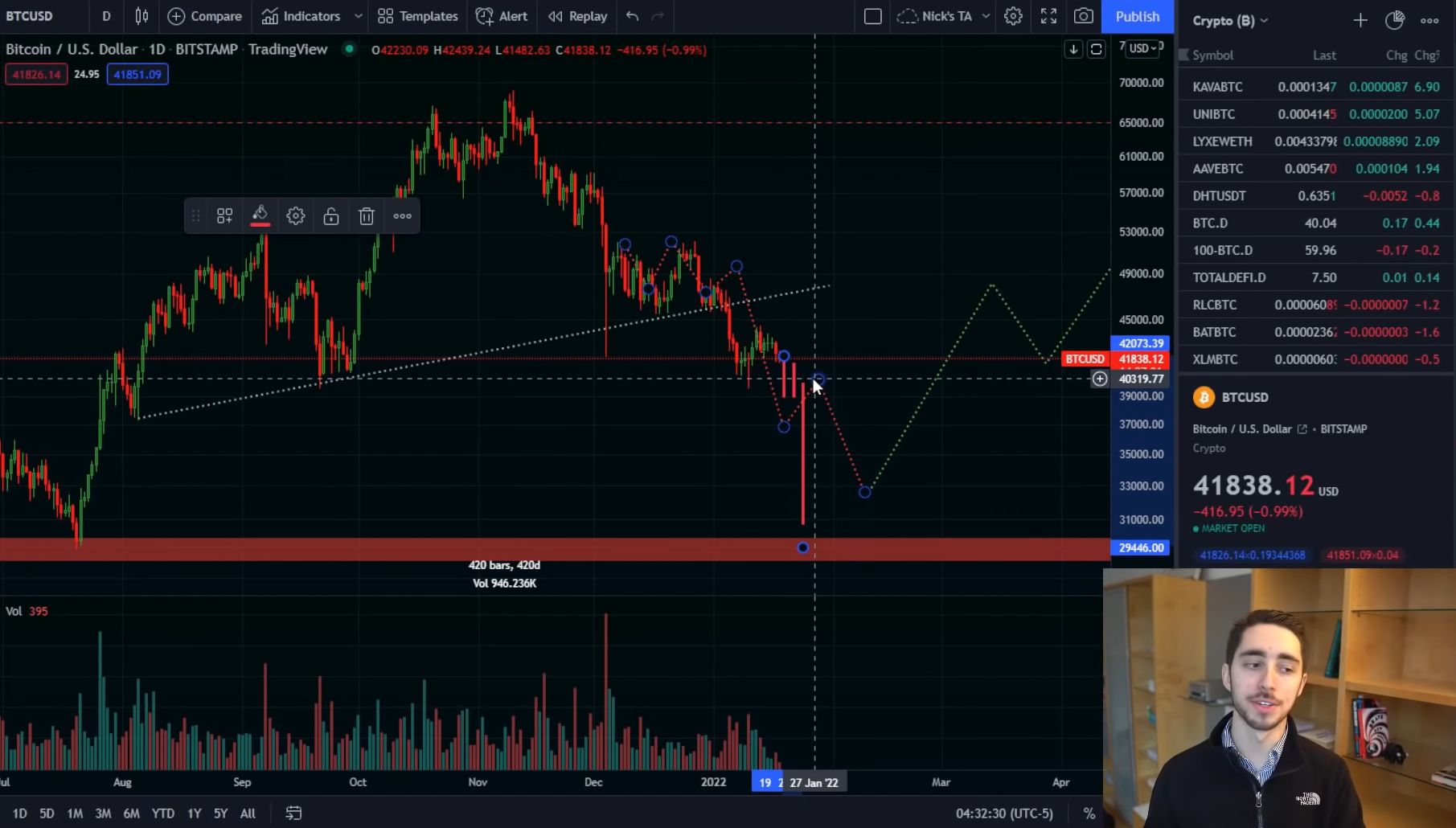Open indicator Templates

[418, 16]
